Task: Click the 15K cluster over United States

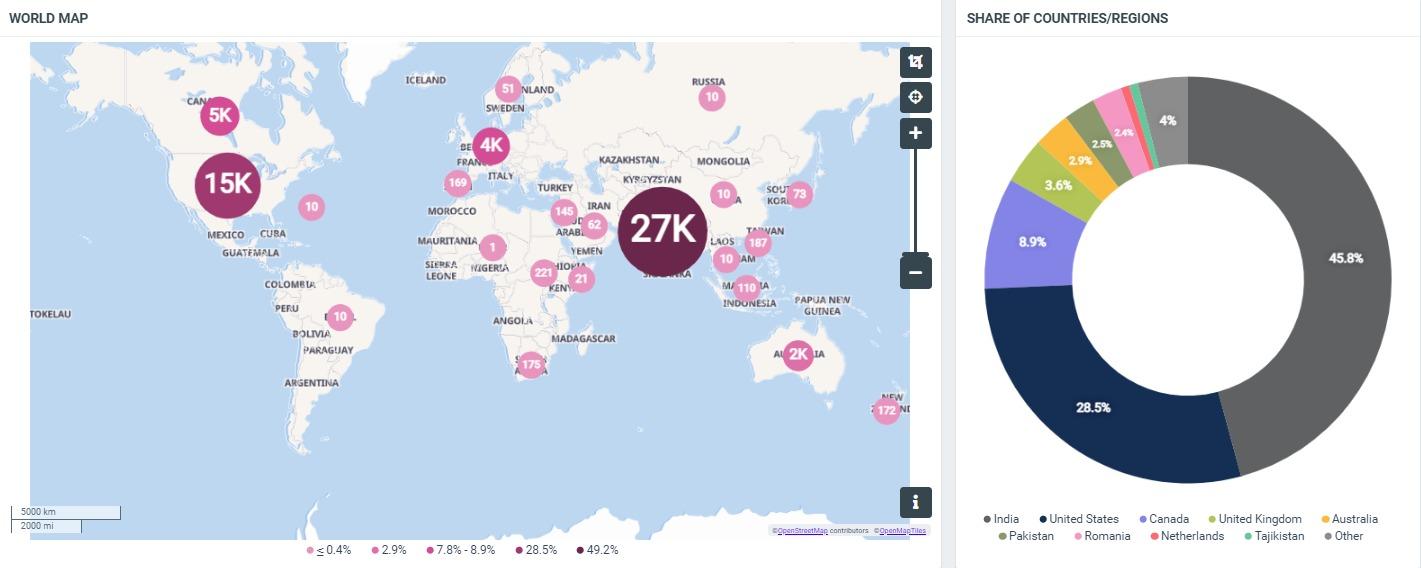Action: tap(227, 185)
